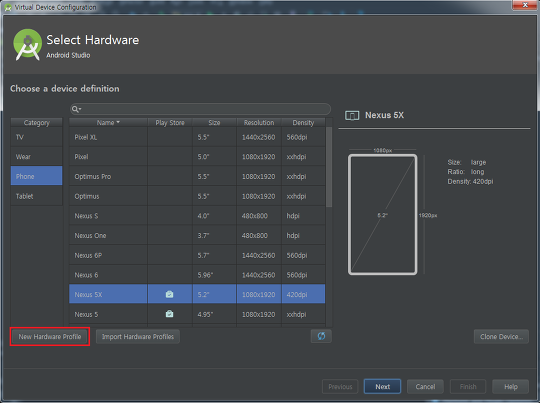Select the Nexus S device
Image resolution: width=540 pixels, height=403 pixels.
click(197, 216)
